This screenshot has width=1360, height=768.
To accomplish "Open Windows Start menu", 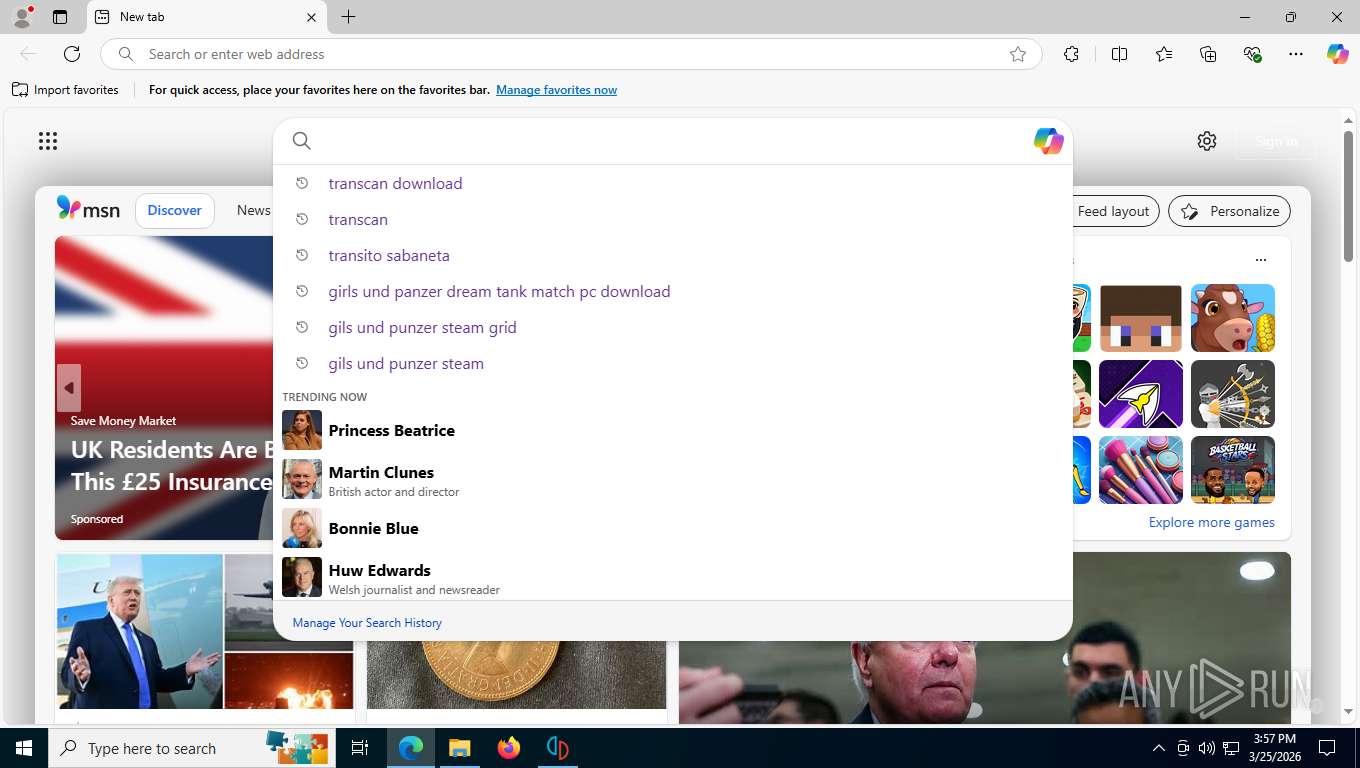I will [24, 748].
